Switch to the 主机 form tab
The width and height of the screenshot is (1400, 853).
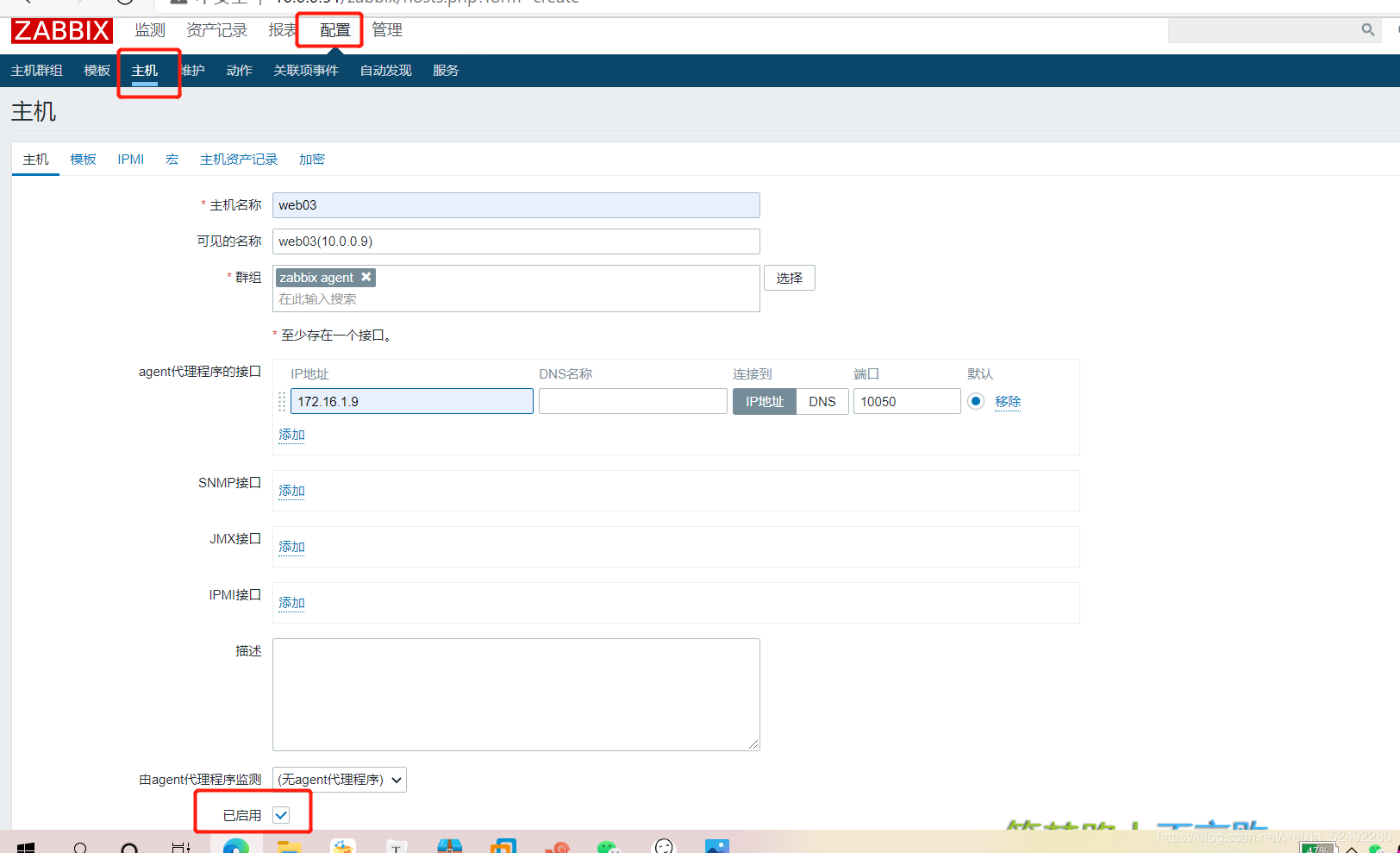(35, 160)
